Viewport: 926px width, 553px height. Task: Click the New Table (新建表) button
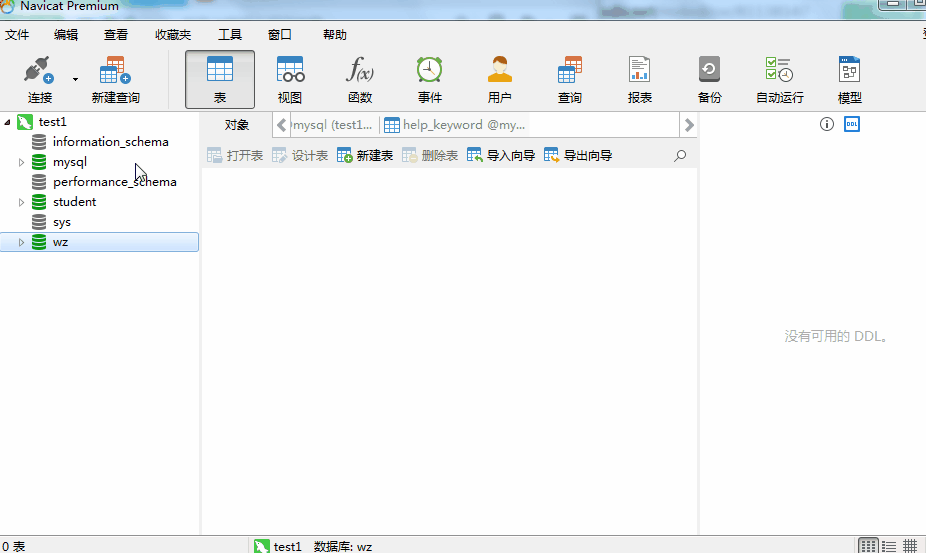tap(365, 155)
